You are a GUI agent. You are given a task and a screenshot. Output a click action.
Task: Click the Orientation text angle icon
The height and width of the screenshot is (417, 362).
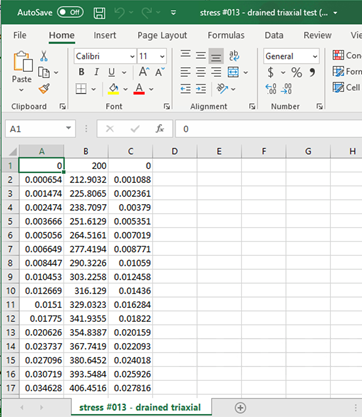point(222,89)
